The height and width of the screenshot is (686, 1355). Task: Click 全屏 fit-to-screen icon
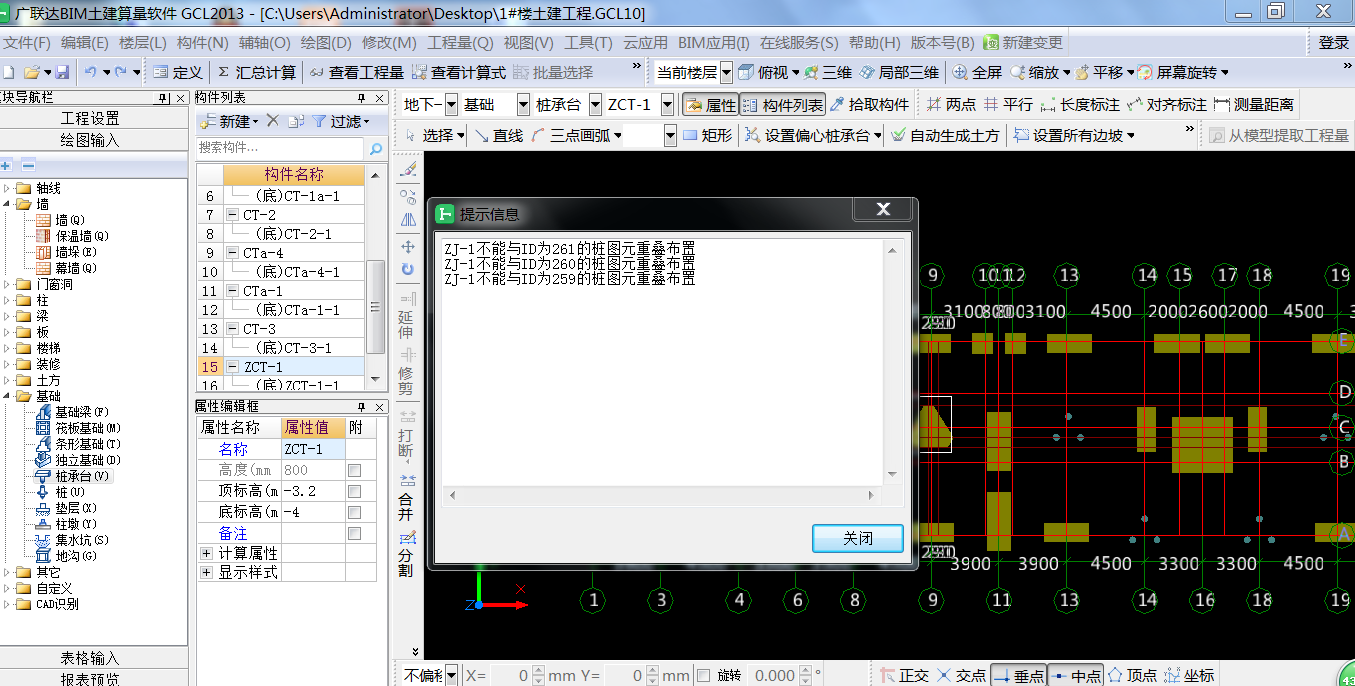977,73
